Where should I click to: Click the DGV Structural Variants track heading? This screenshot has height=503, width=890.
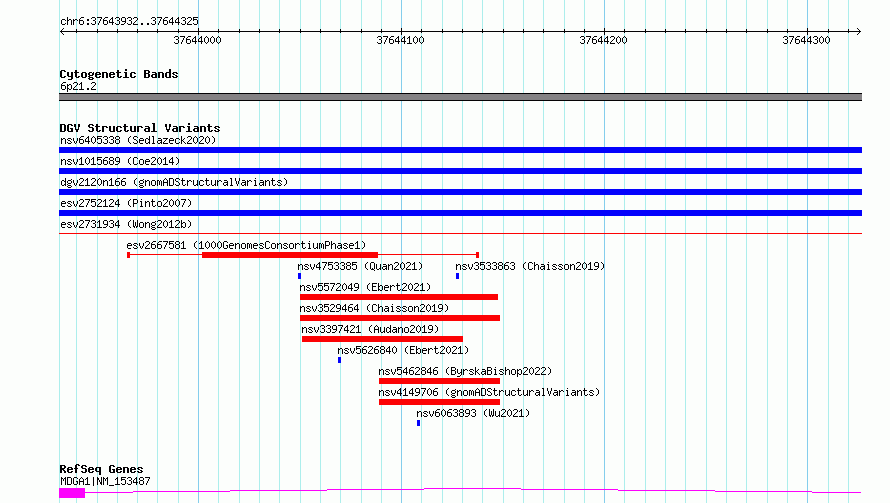tap(140, 128)
